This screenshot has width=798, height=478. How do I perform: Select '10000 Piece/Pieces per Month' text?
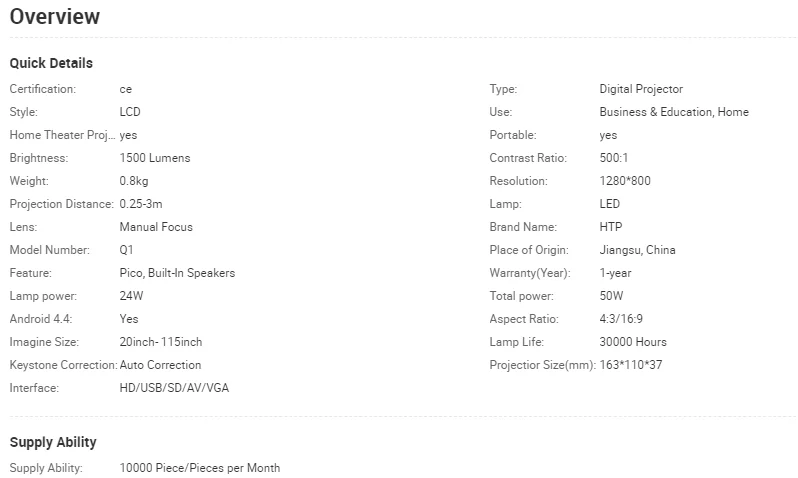tap(199, 468)
